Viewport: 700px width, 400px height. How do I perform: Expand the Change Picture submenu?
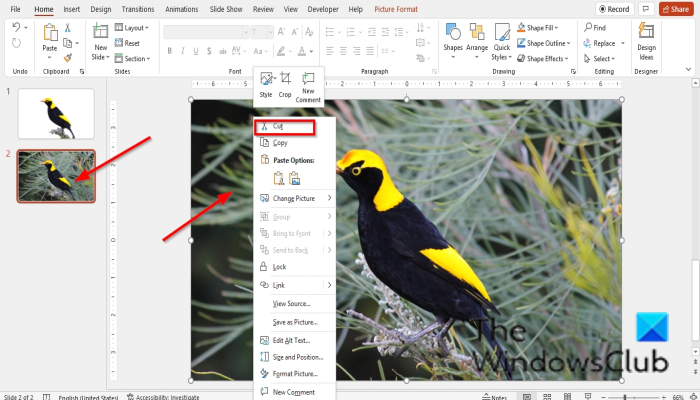point(329,198)
